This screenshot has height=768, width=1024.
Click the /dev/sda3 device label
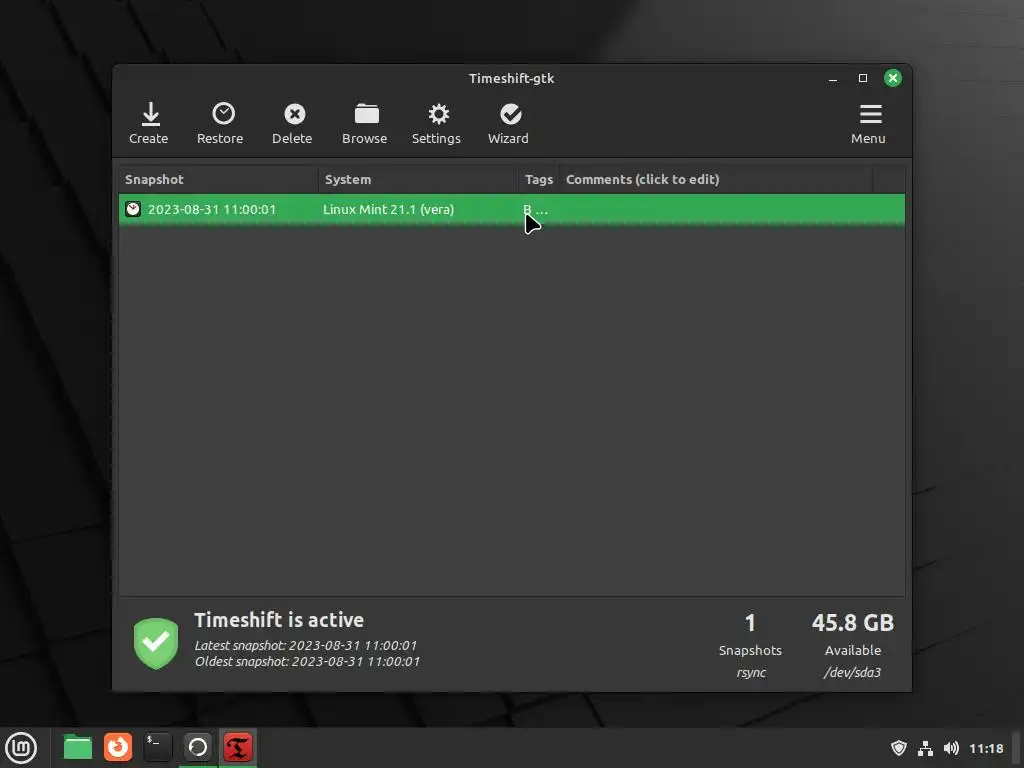click(x=852, y=673)
